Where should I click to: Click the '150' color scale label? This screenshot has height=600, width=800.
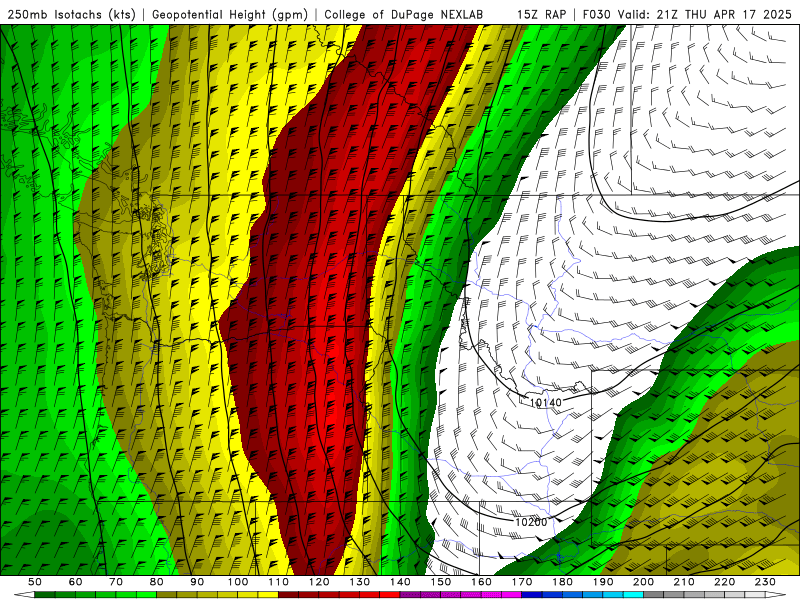441,582
